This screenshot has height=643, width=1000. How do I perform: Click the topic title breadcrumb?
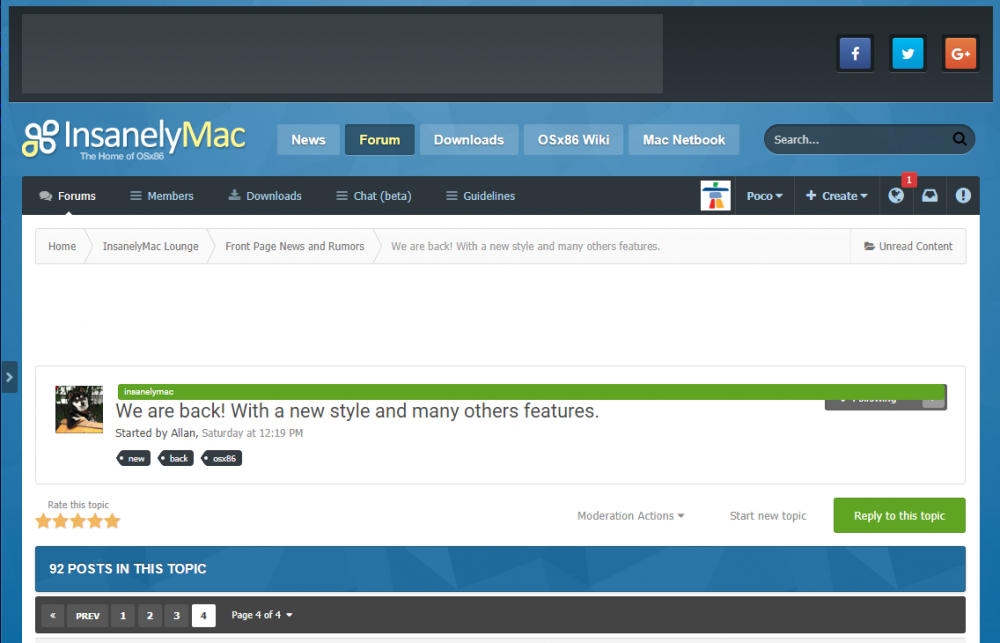(526, 246)
